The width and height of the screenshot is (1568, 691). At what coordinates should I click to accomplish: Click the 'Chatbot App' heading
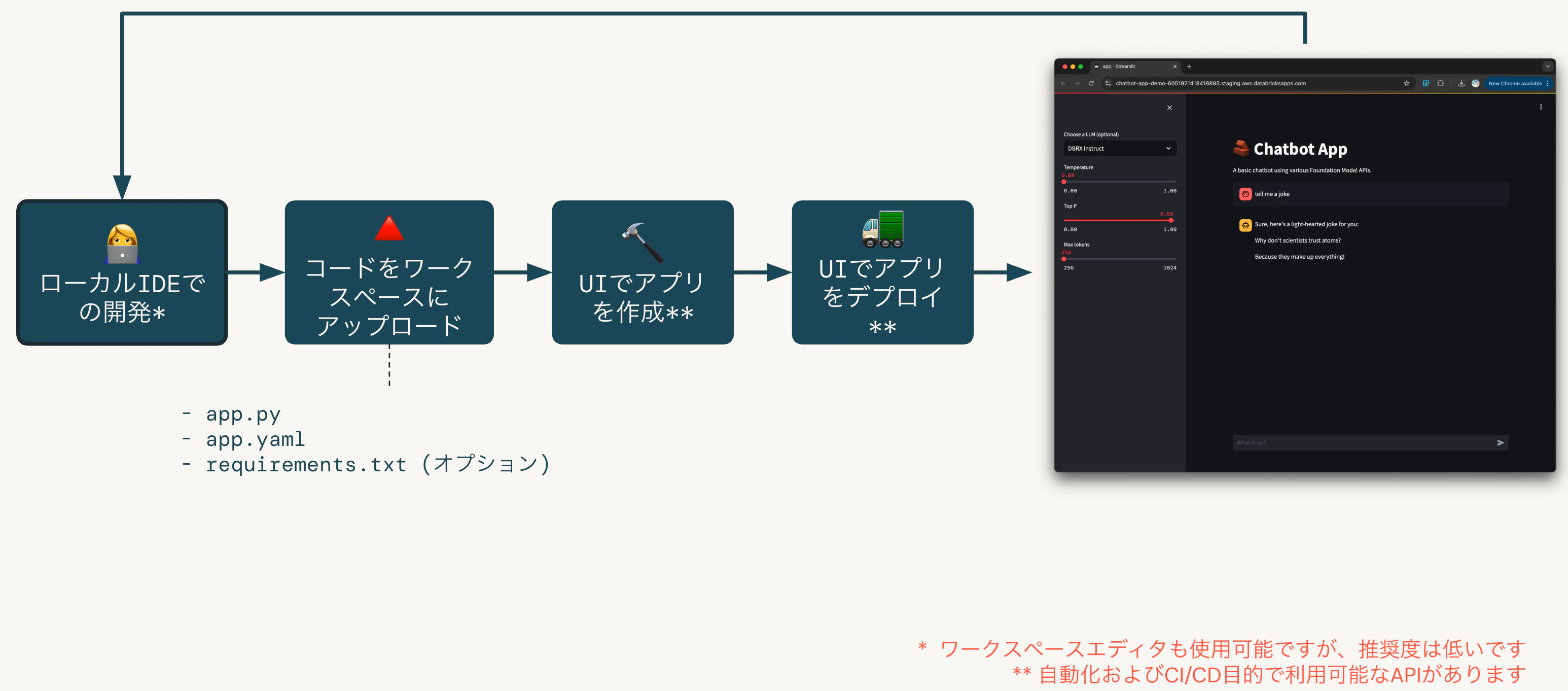[x=1300, y=149]
